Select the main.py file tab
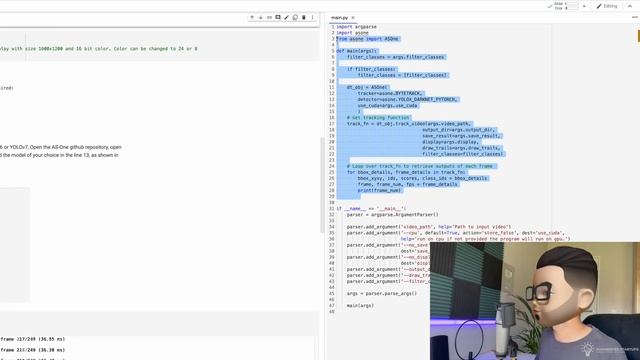Viewport: 640px width, 360px height. click(x=340, y=18)
